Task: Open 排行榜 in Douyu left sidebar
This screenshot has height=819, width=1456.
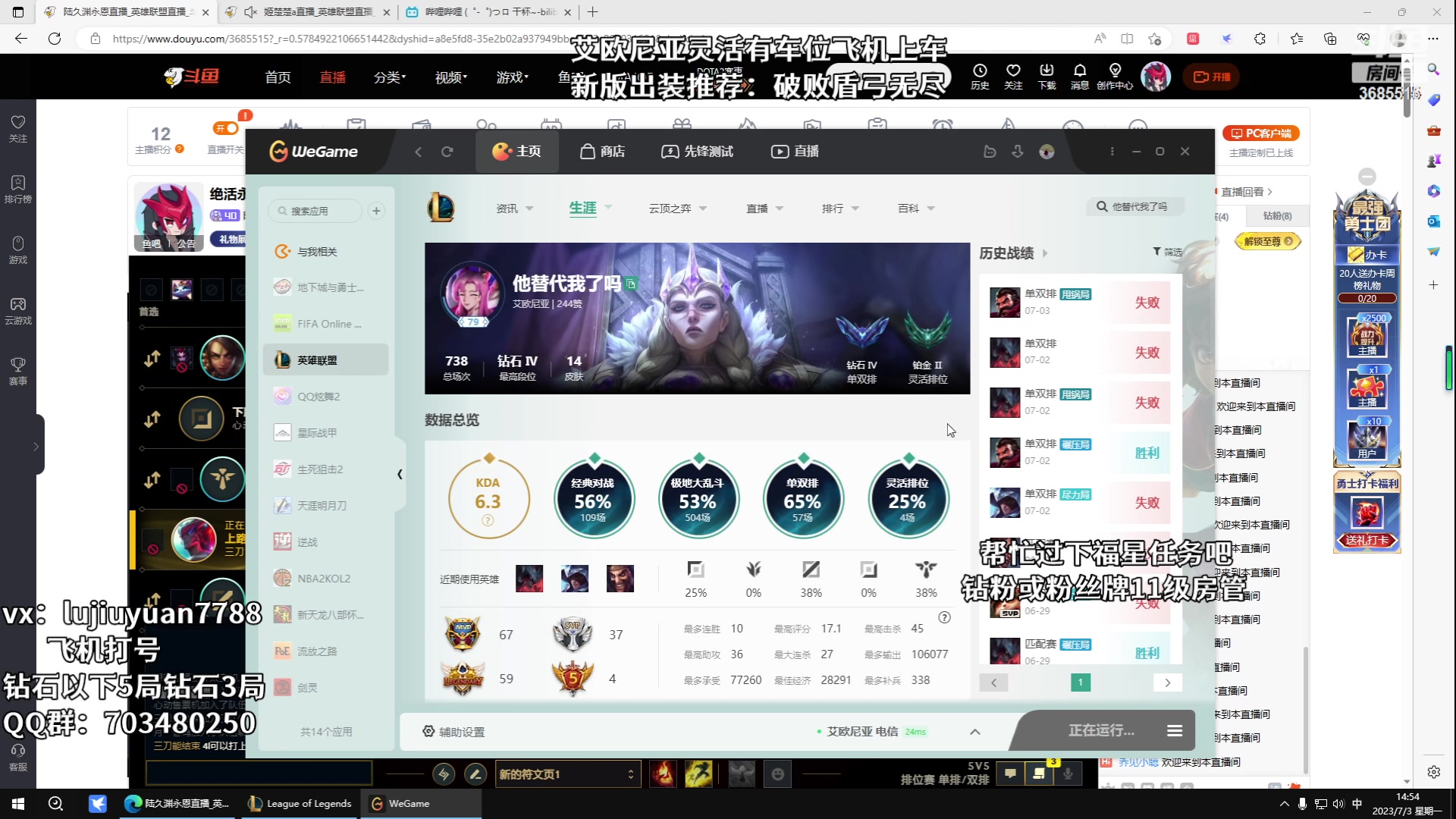Action: (18, 190)
